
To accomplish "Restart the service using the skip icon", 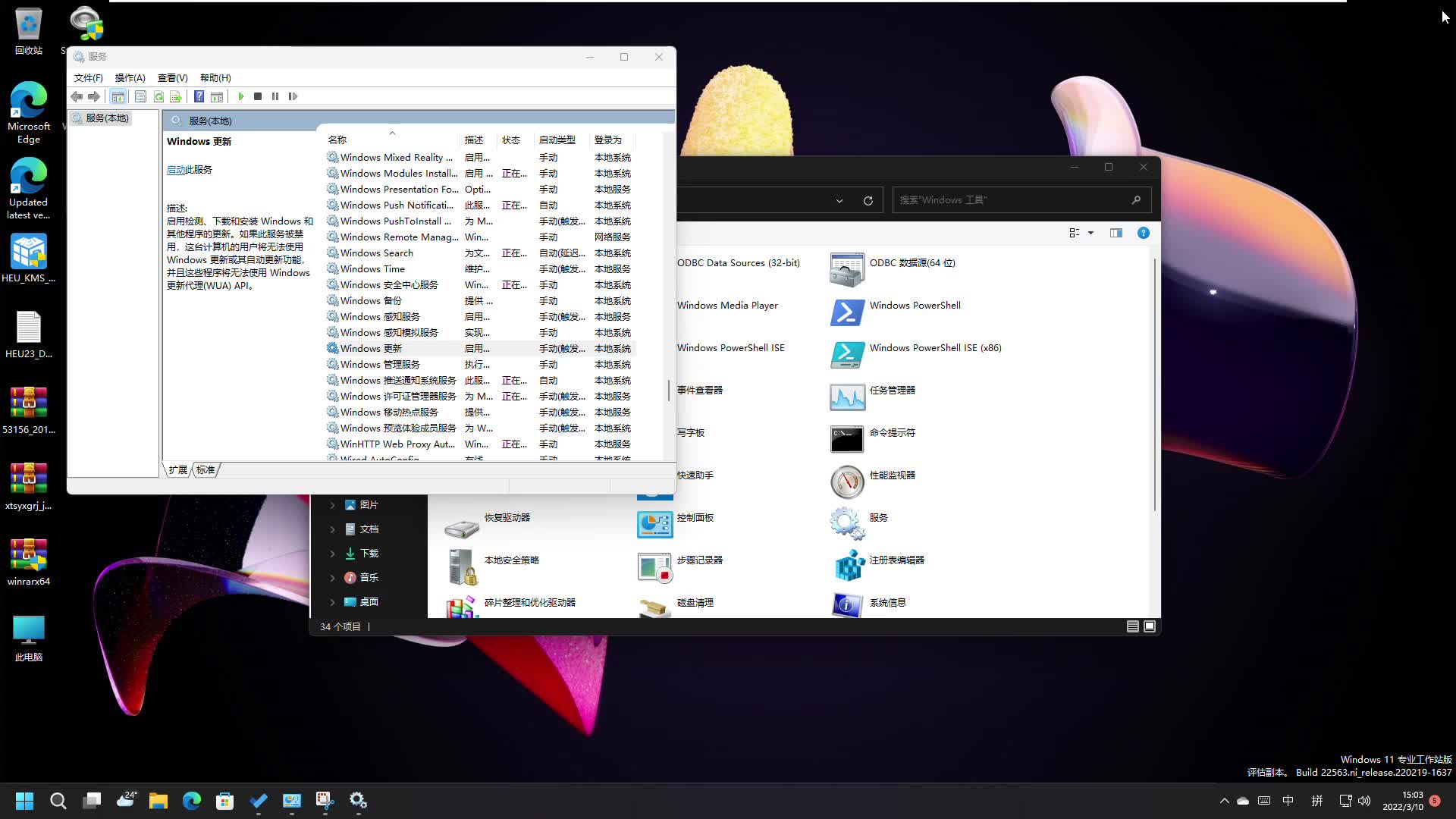I will click(x=293, y=96).
